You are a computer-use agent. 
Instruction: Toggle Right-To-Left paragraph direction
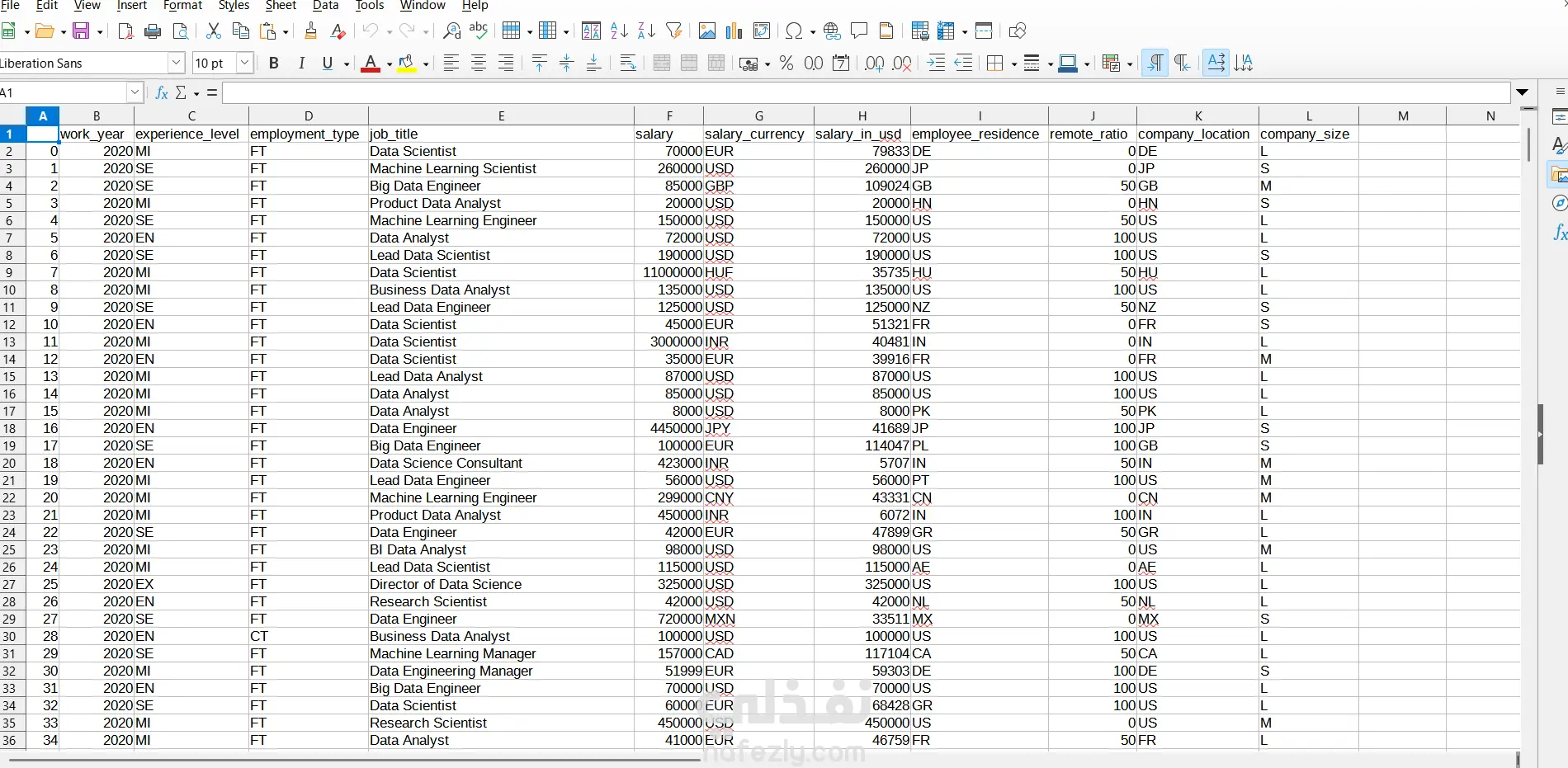(x=1183, y=64)
